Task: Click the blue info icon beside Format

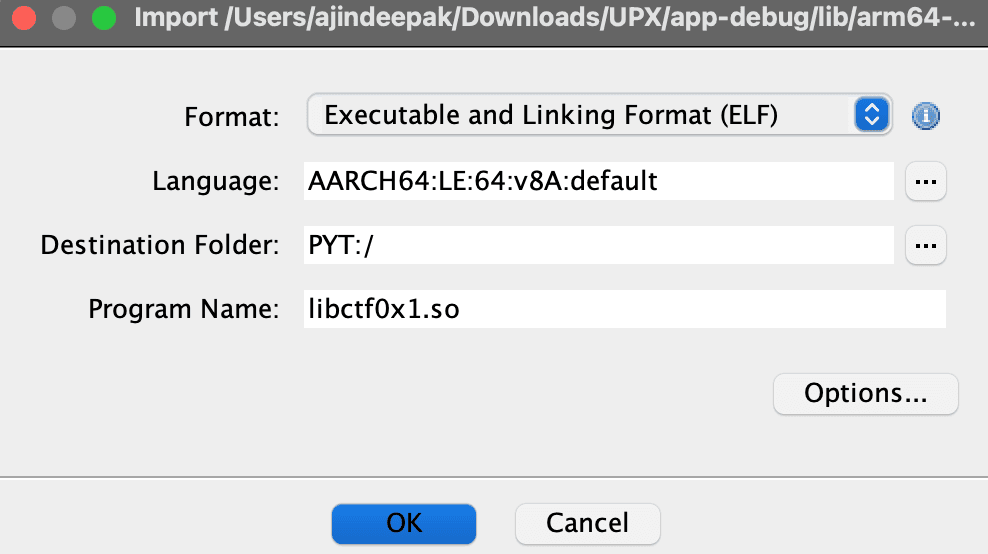Action: click(x=925, y=116)
